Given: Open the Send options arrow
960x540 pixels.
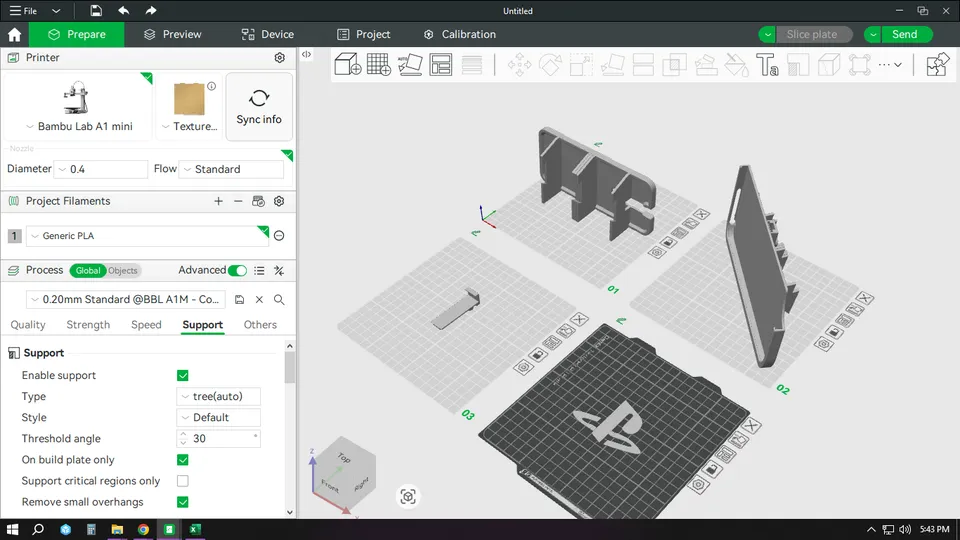Looking at the screenshot, I should (x=873, y=34).
